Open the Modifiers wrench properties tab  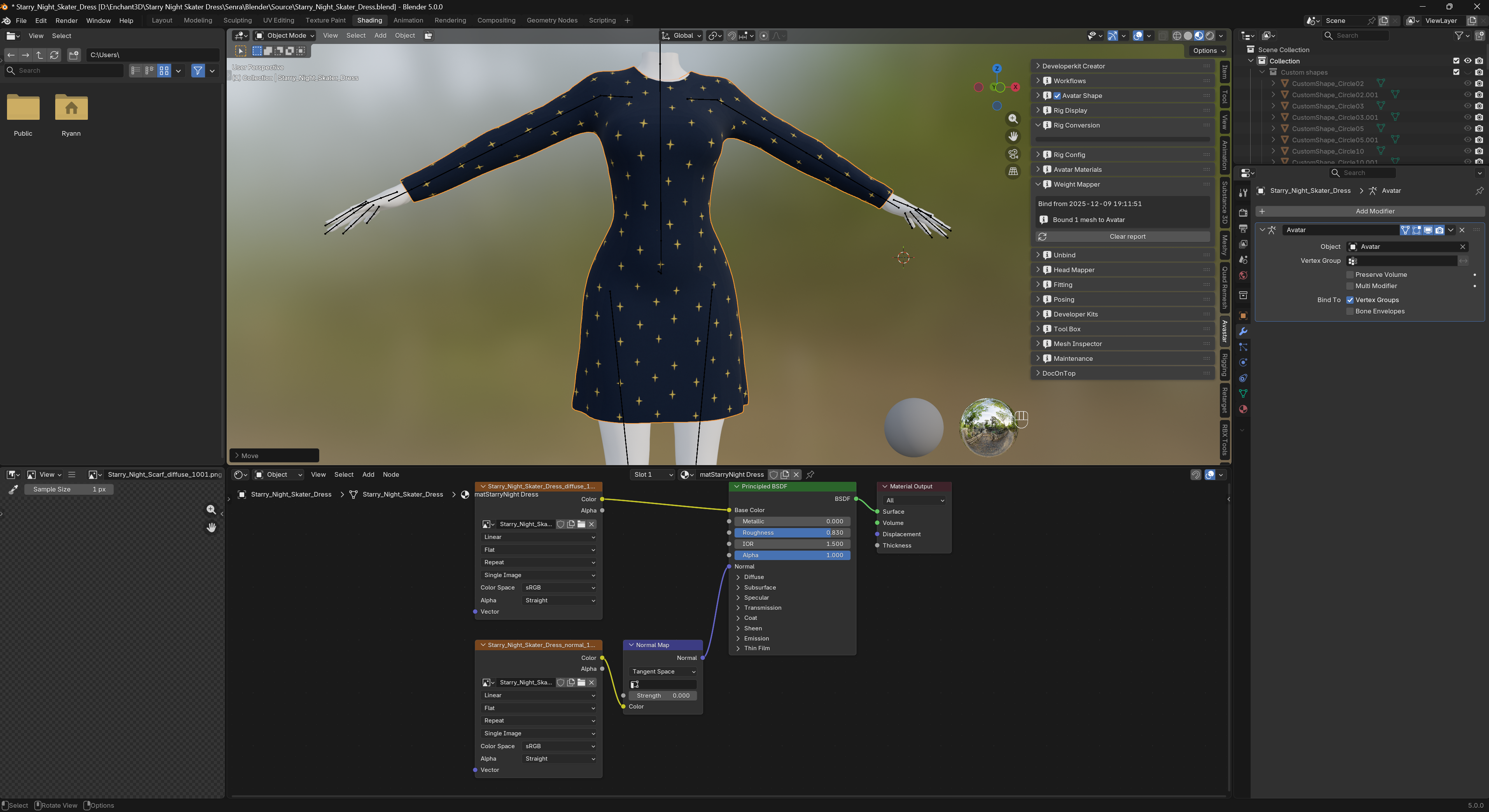pos(1243,331)
